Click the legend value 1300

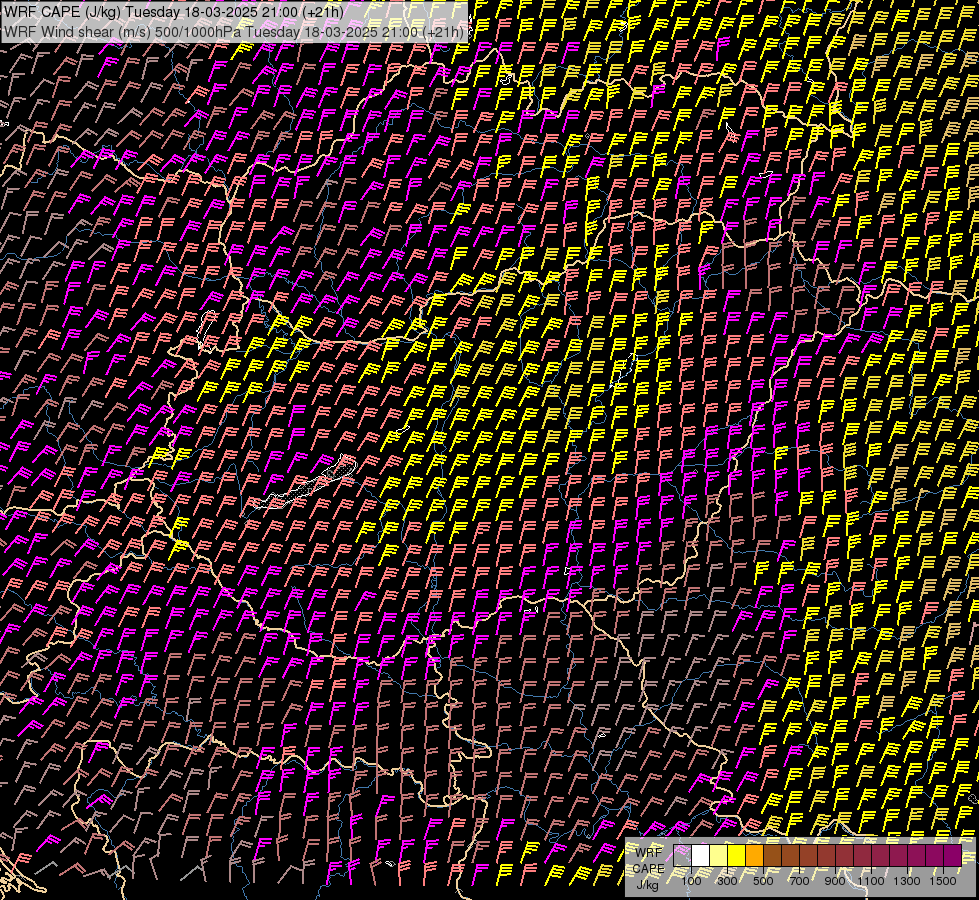point(907,881)
